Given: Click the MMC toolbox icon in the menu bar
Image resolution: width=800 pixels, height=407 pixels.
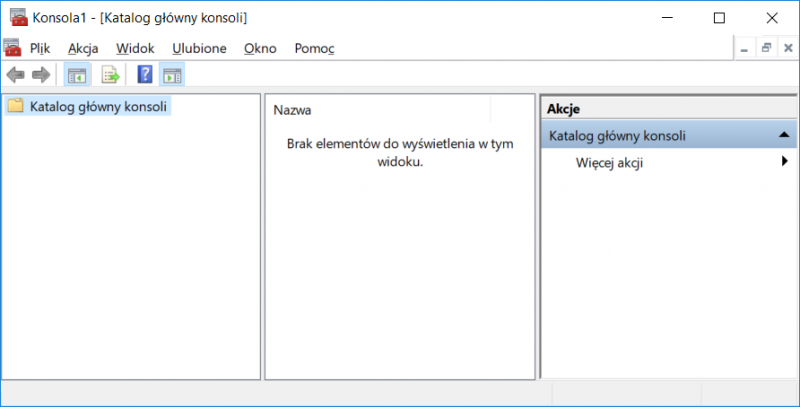Looking at the screenshot, I should (12, 47).
